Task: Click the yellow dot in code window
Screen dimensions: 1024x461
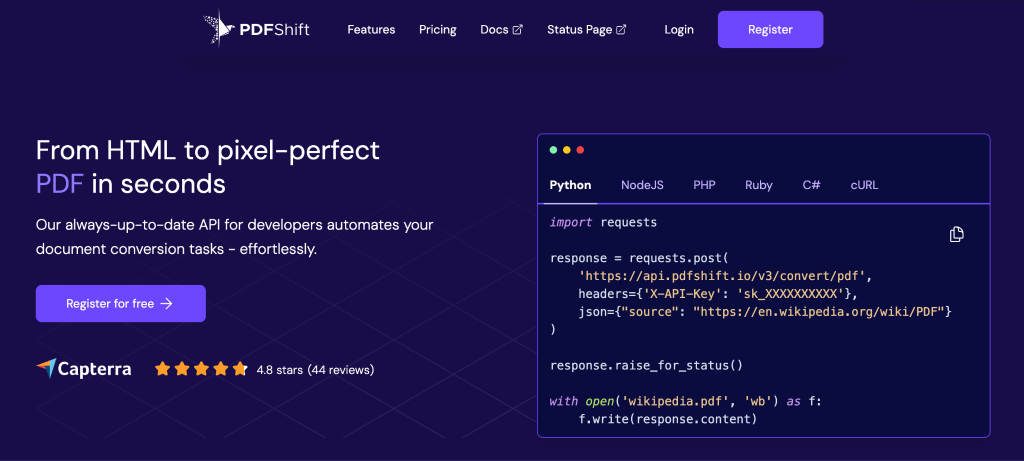Action: 566,150
